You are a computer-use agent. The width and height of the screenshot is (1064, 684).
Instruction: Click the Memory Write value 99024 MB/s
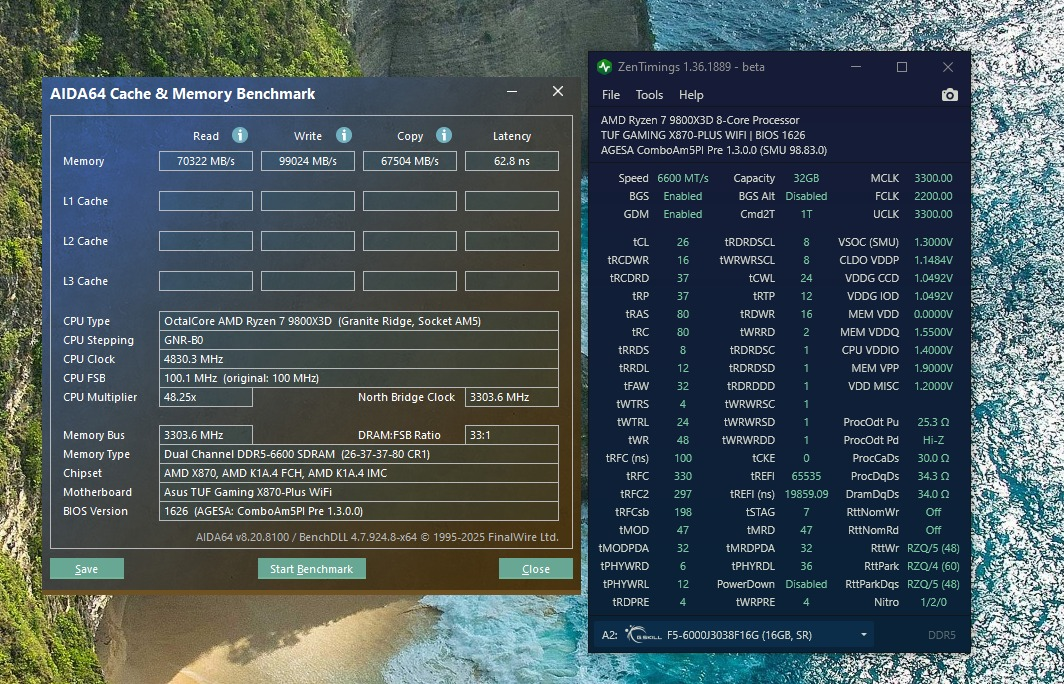tap(307, 161)
